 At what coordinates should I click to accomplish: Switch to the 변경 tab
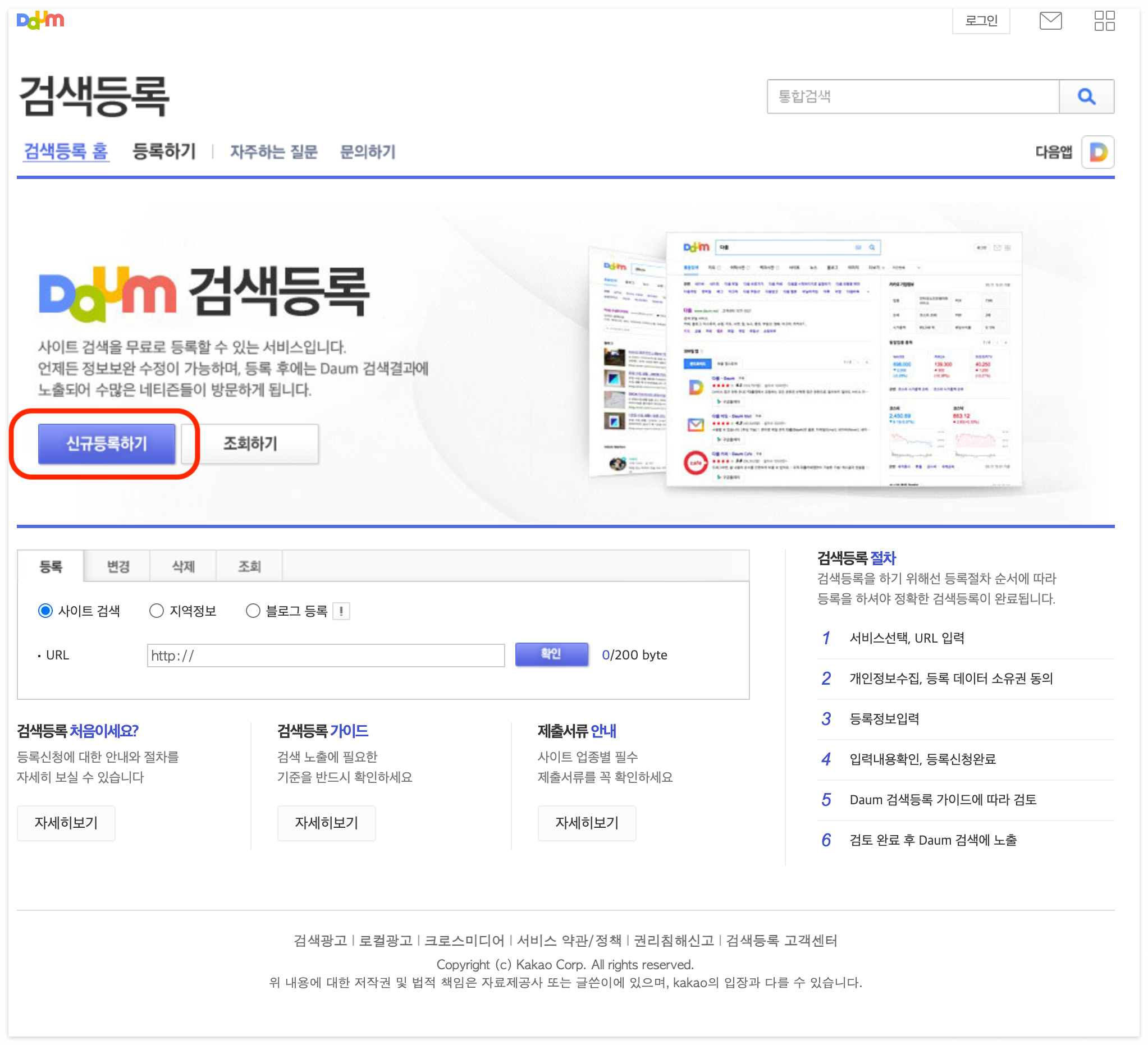[118, 566]
